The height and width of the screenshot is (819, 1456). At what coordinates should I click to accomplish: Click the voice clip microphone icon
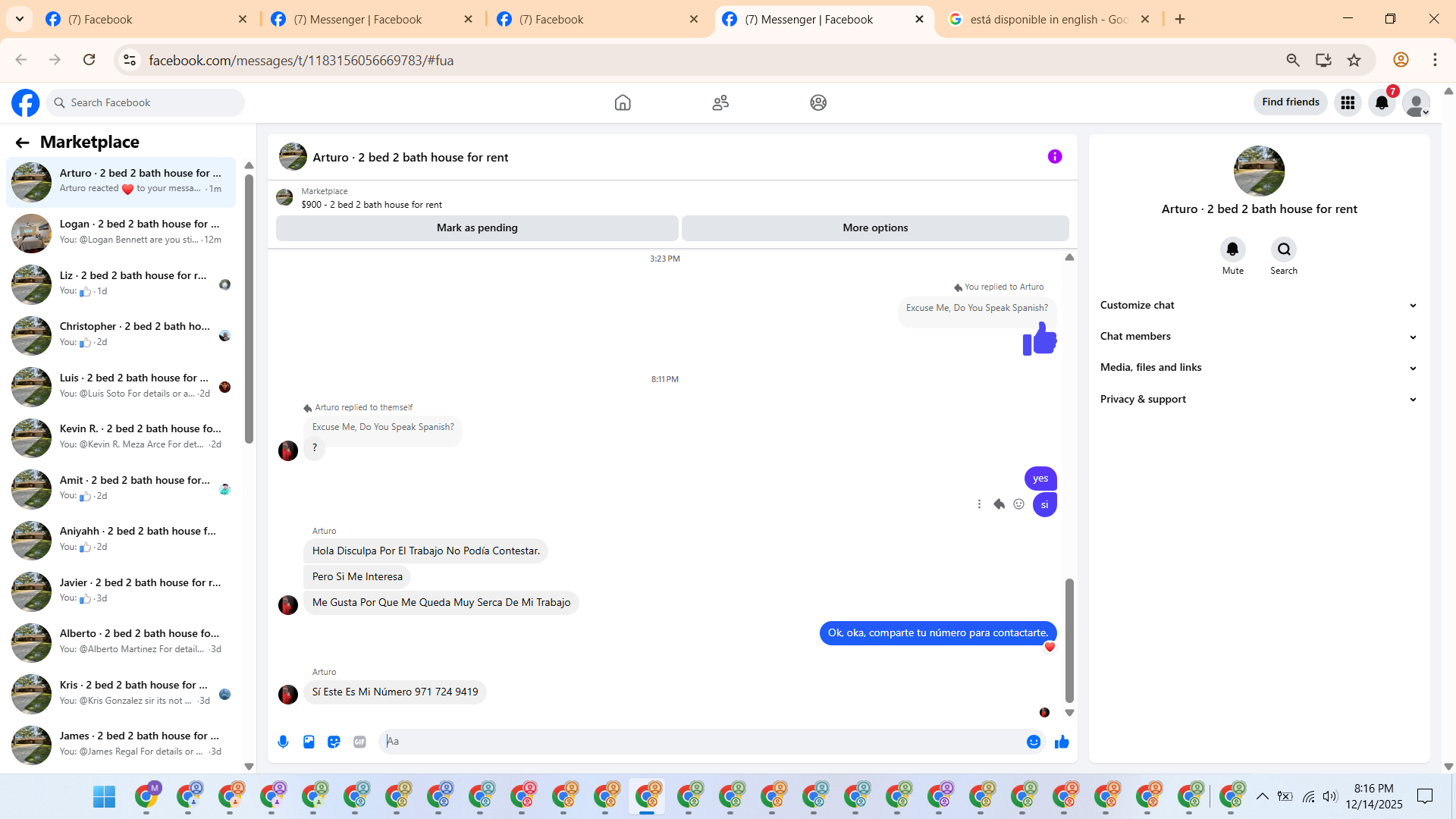(x=283, y=742)
